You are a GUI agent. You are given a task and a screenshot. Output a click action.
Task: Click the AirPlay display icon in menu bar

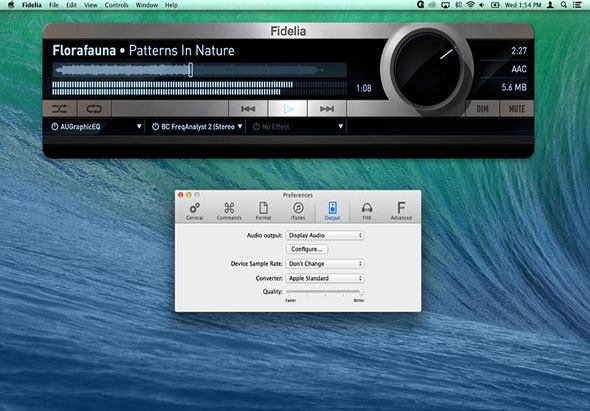[445, 5]
